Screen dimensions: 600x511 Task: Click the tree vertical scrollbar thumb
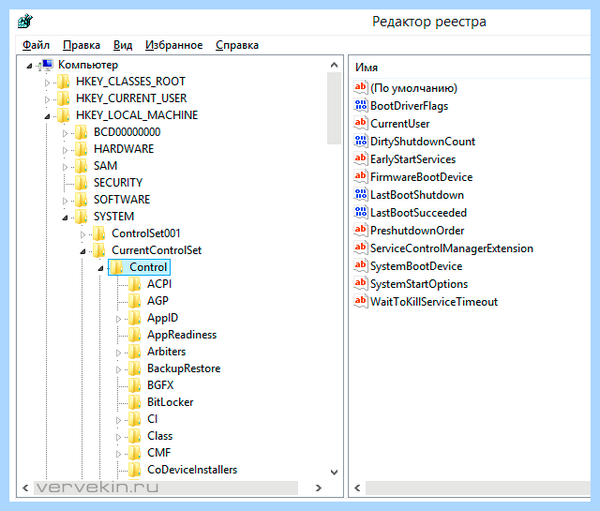334,108
